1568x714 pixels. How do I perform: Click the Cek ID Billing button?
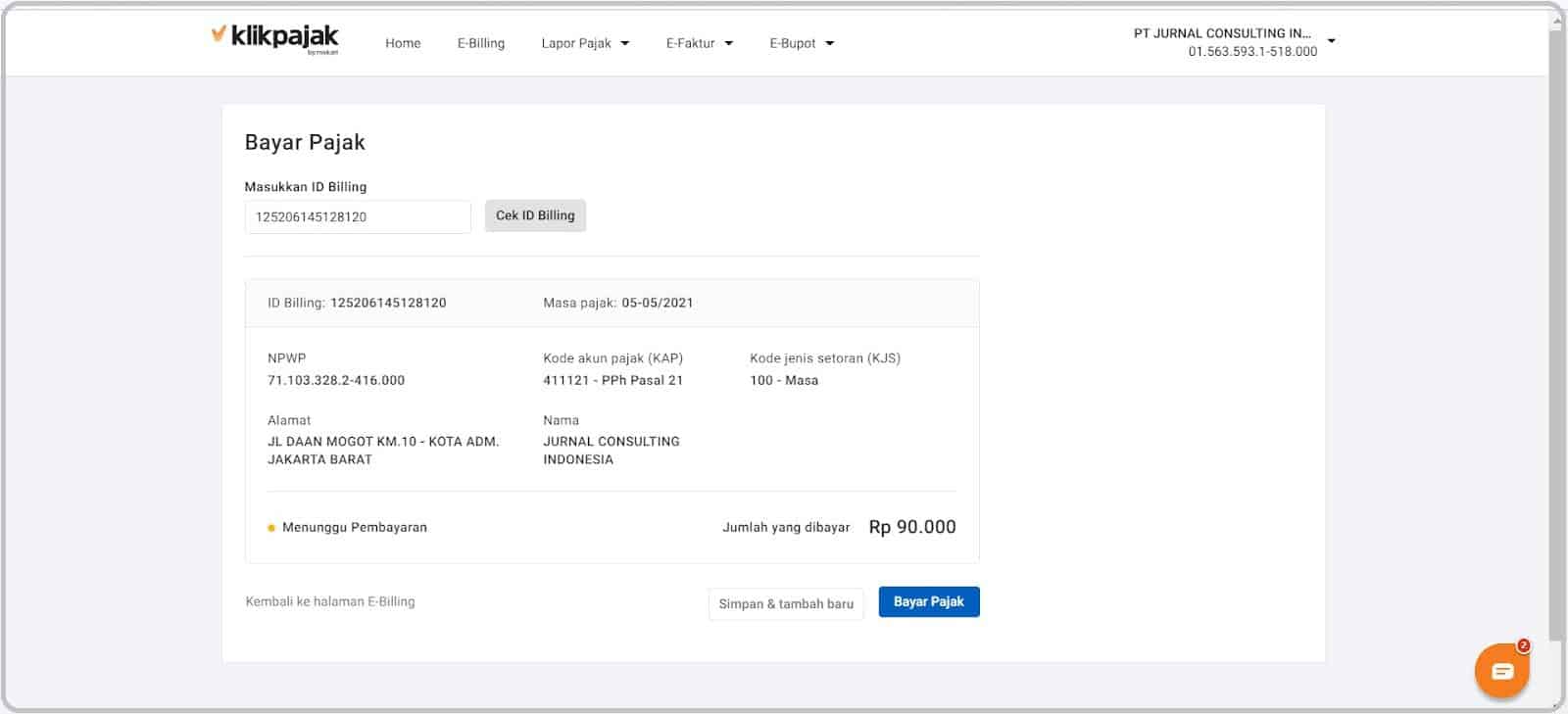click(x=535, y=215)
